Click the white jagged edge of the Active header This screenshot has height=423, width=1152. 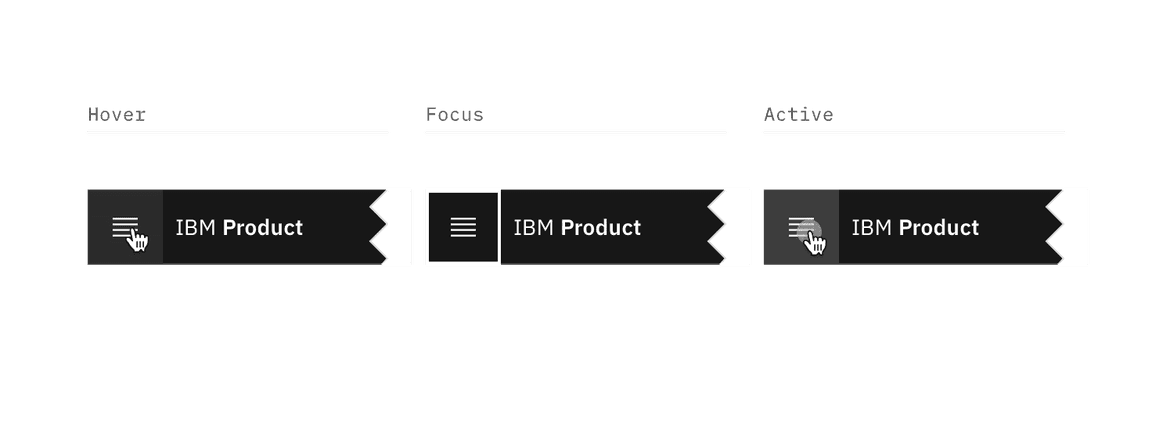[x=1075, y=227]
